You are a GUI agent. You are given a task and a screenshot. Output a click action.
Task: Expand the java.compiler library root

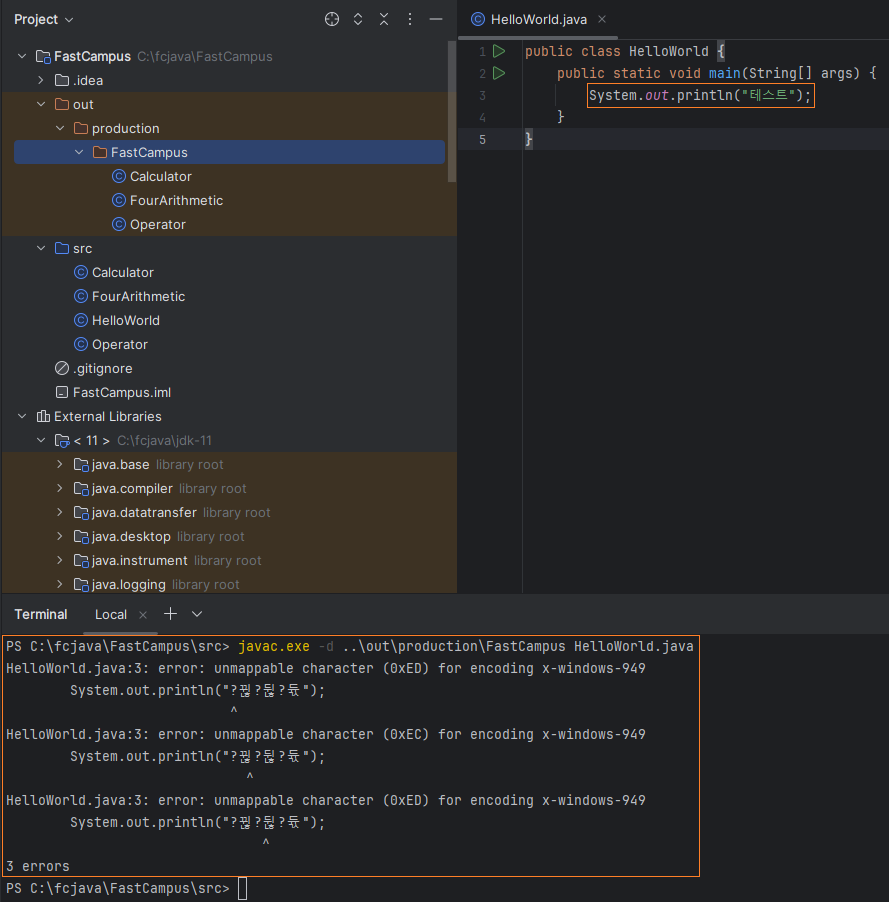coord(60,488)
